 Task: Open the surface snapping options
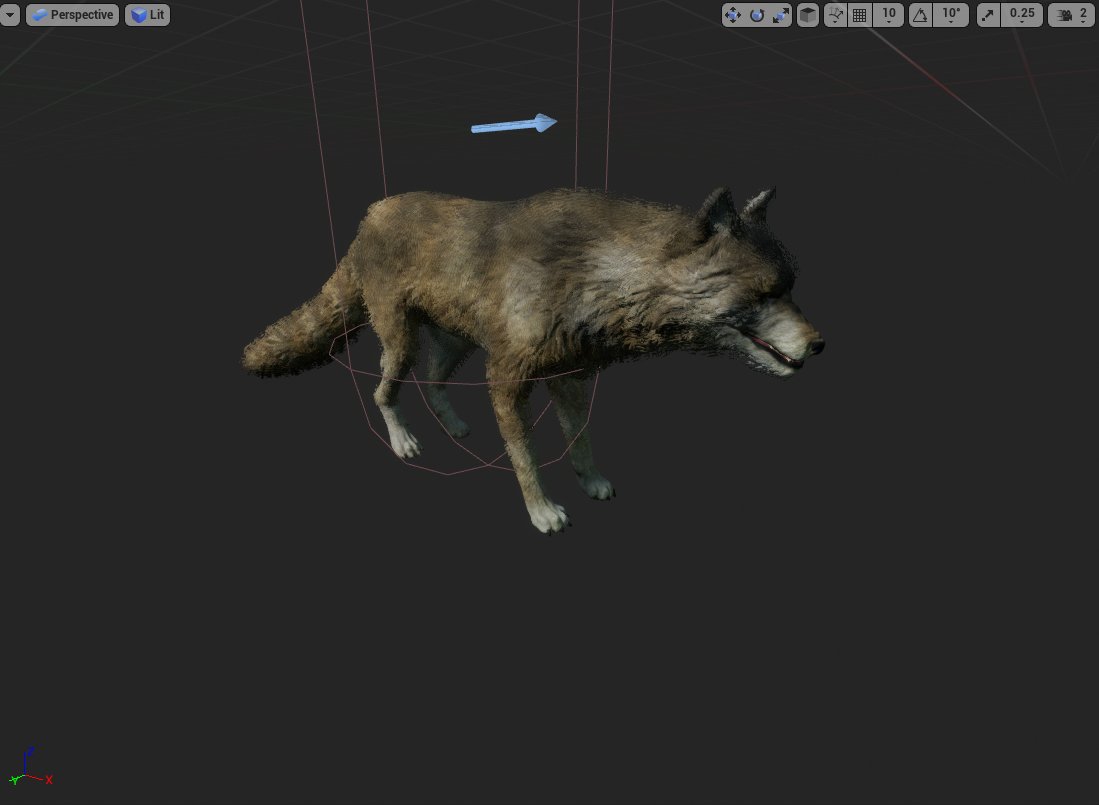835,15
